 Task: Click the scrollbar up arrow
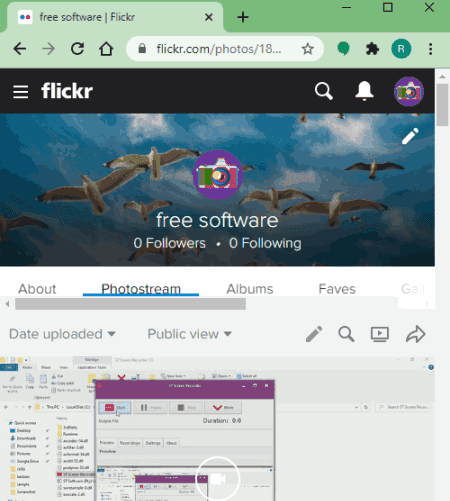[x=442, y=77]
